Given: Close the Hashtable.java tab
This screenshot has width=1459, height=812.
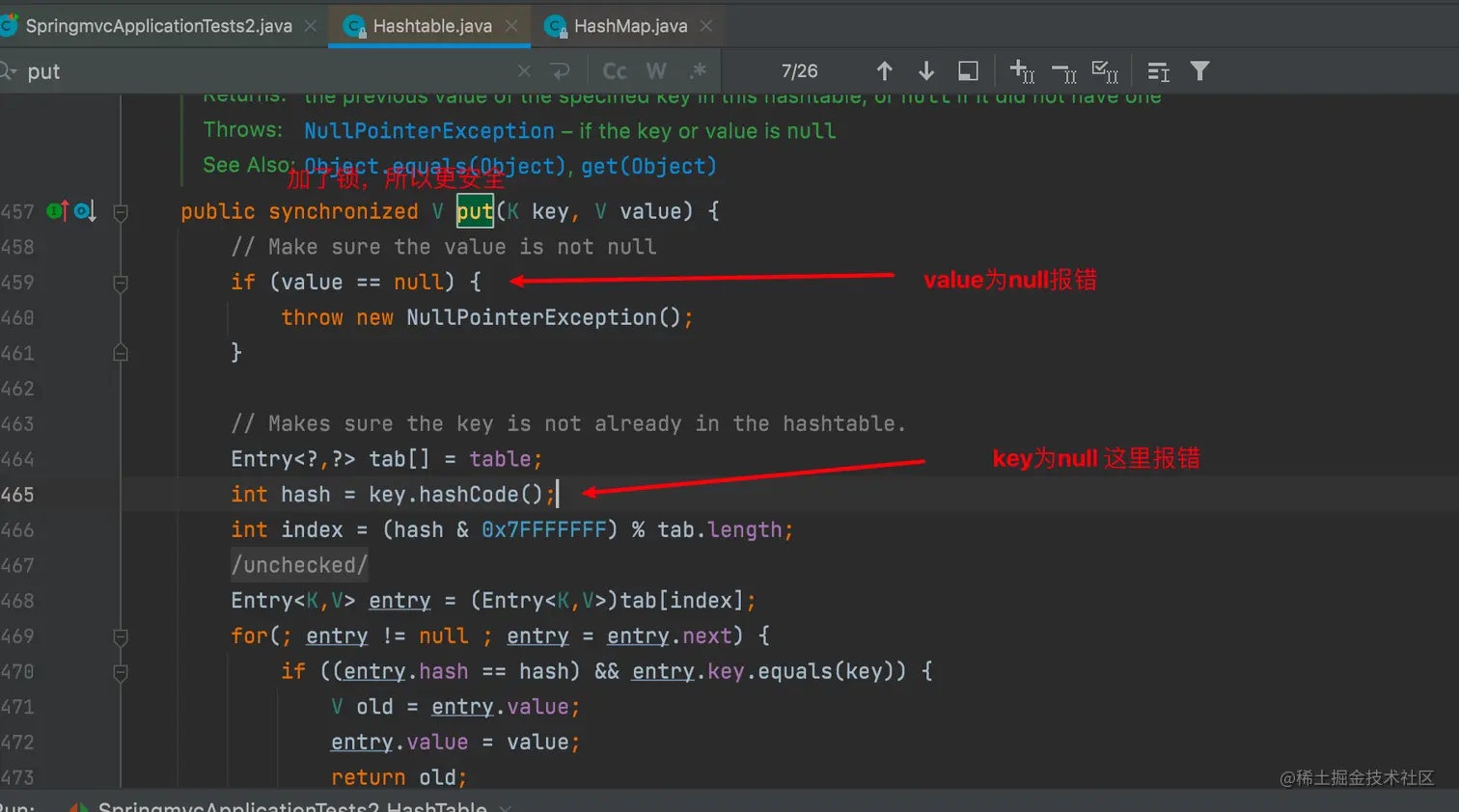Looking at the screenshot, I should 511,26.
